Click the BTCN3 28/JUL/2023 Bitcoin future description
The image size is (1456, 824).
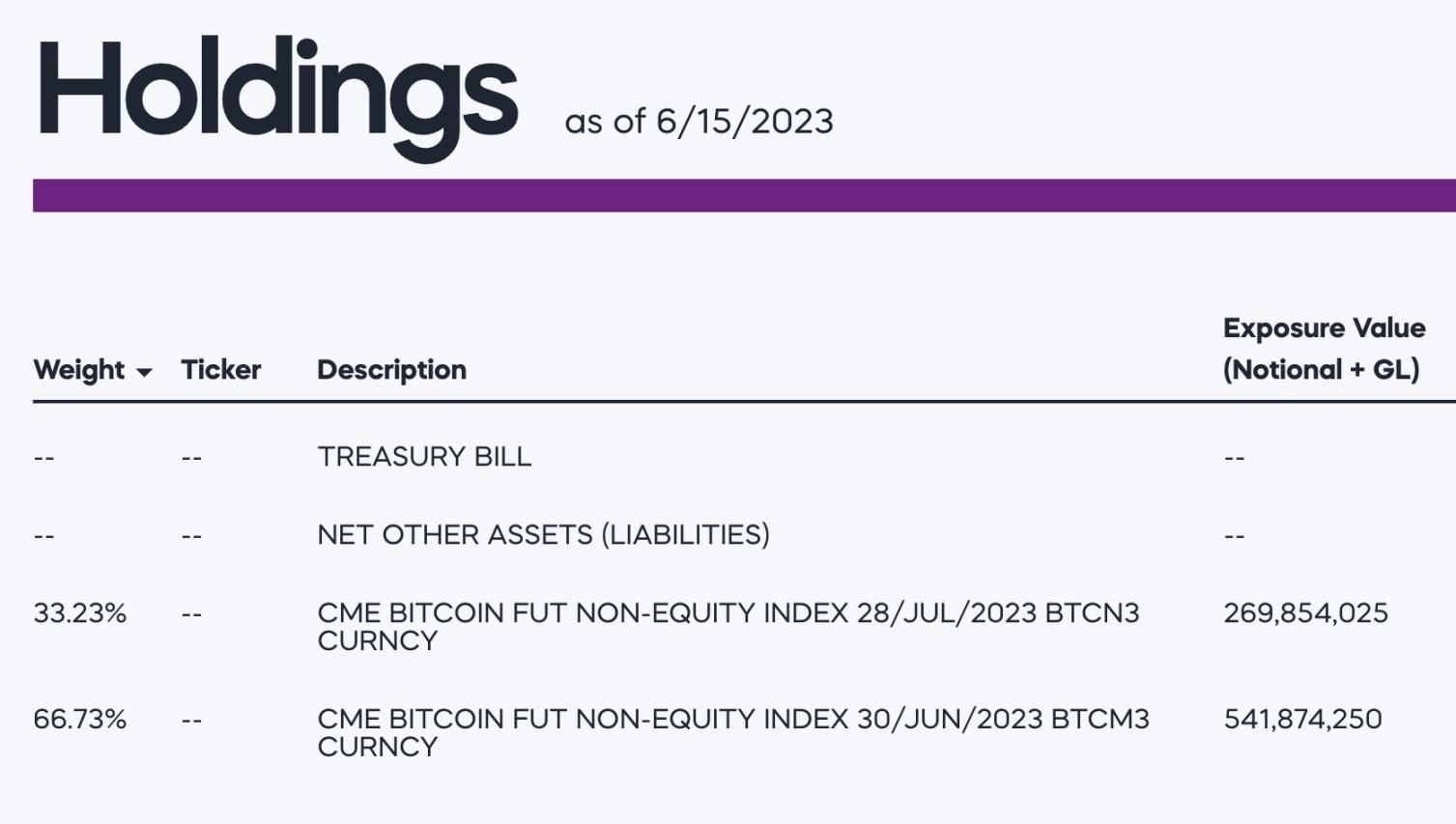click(728, 626)
